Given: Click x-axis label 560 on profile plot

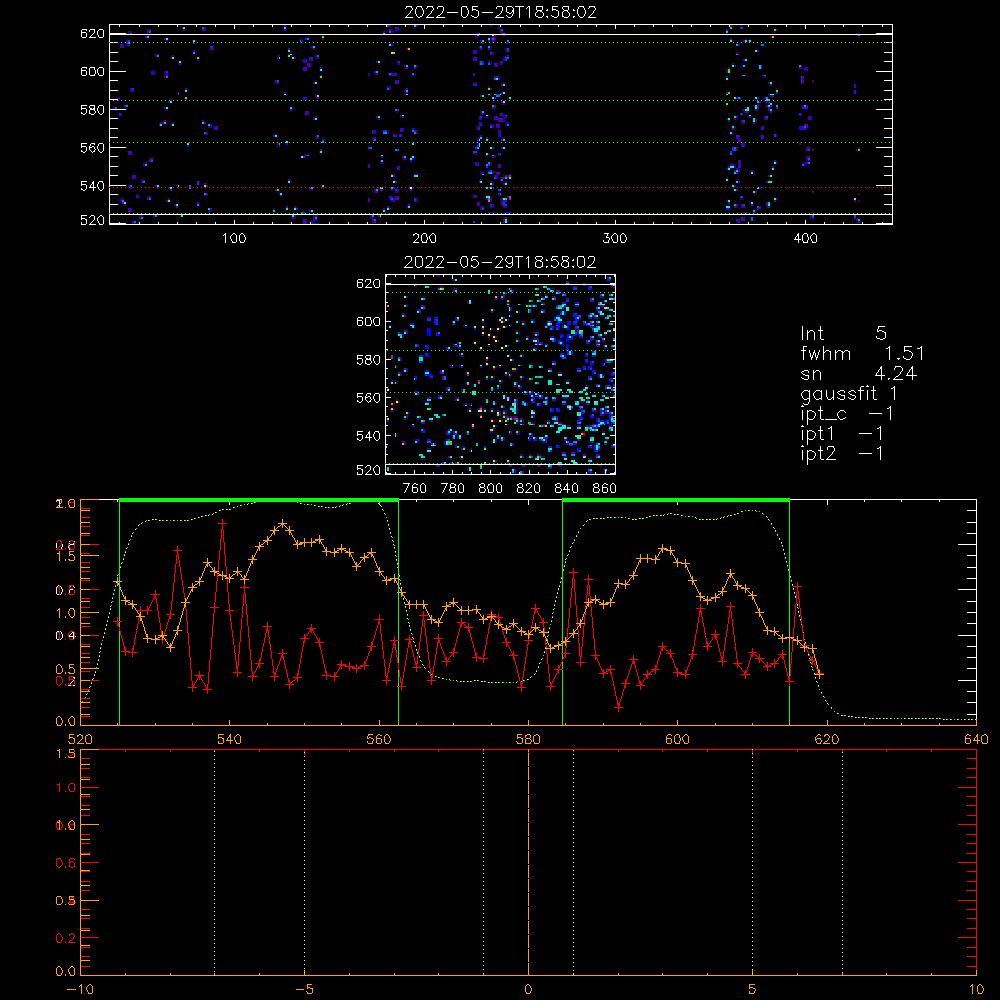Looking at the screenshot, I should point(379,739).
